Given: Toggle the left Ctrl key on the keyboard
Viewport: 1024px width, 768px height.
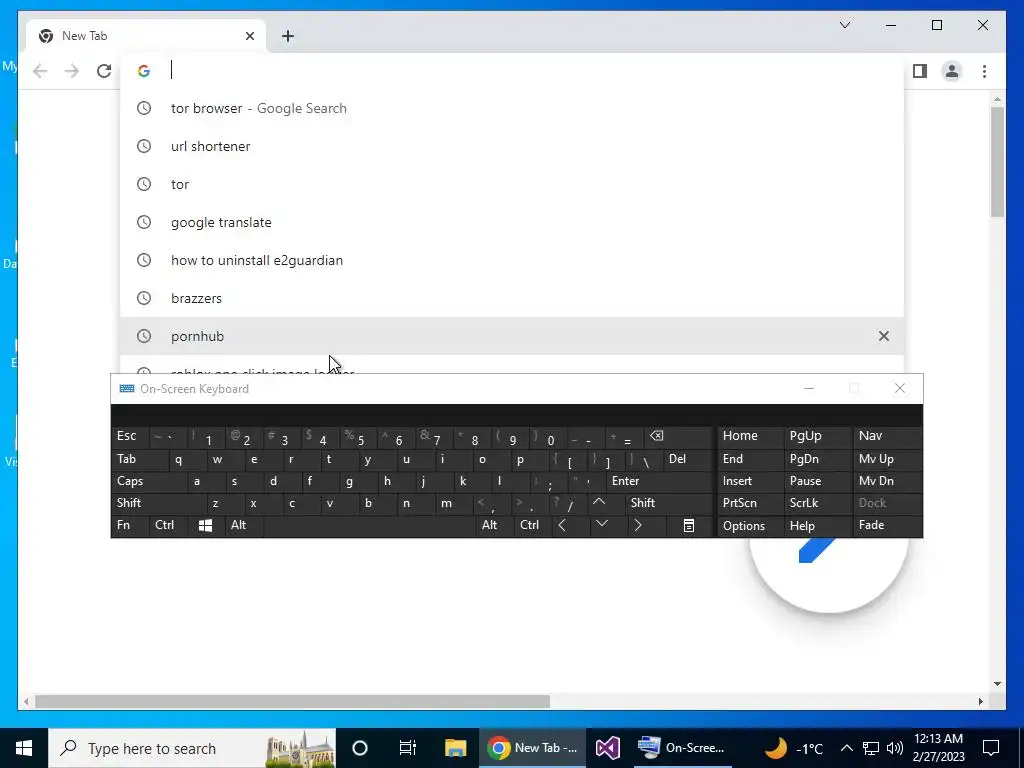Looking at the screenshot, I should tap(168, 526).
